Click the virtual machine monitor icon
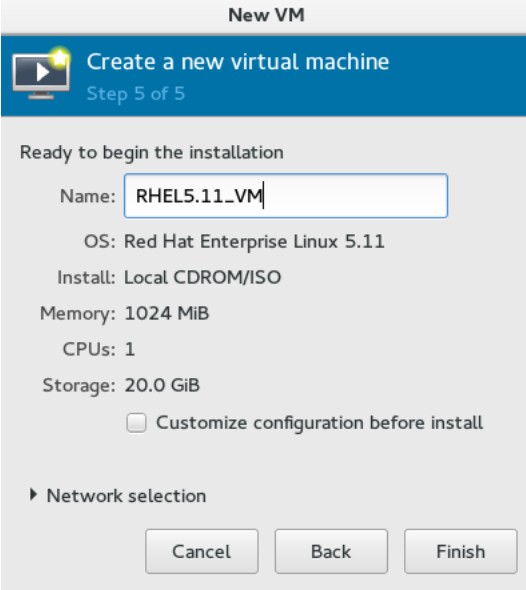This screenshot has height=590, width=526. (41, 73)
